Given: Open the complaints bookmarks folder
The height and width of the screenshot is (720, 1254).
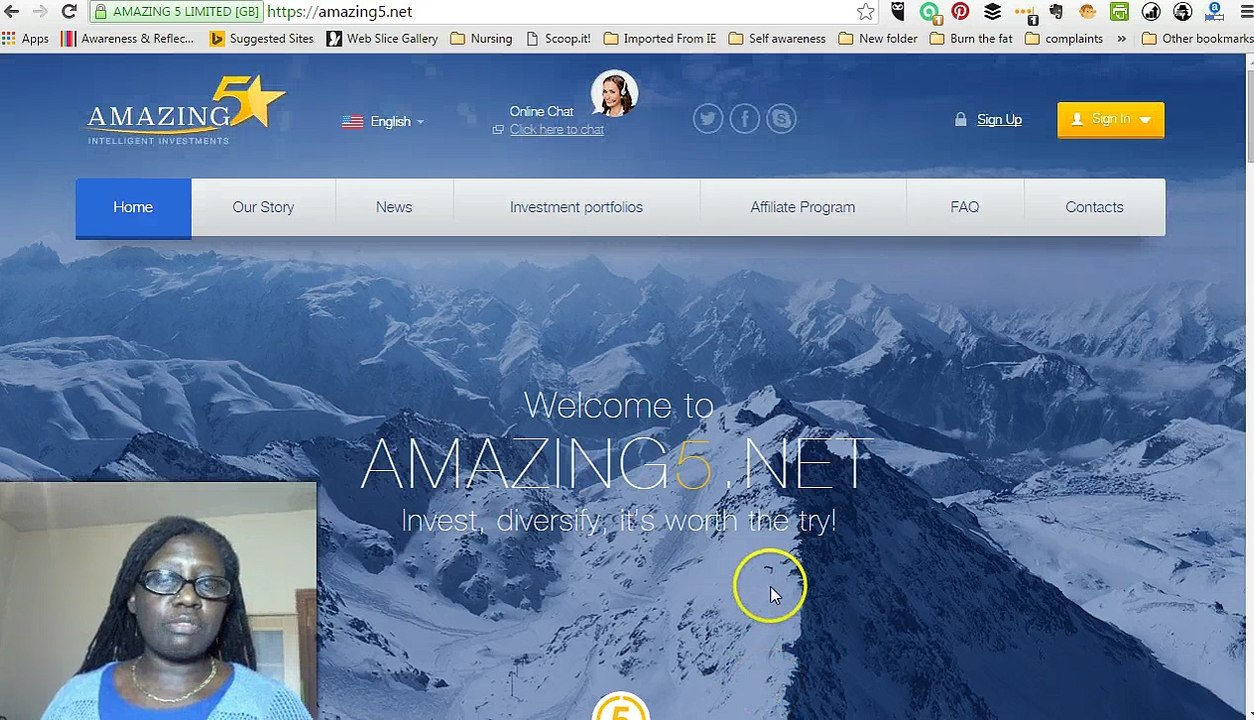Looking at the screenshot, I should tap(1064, 39).
